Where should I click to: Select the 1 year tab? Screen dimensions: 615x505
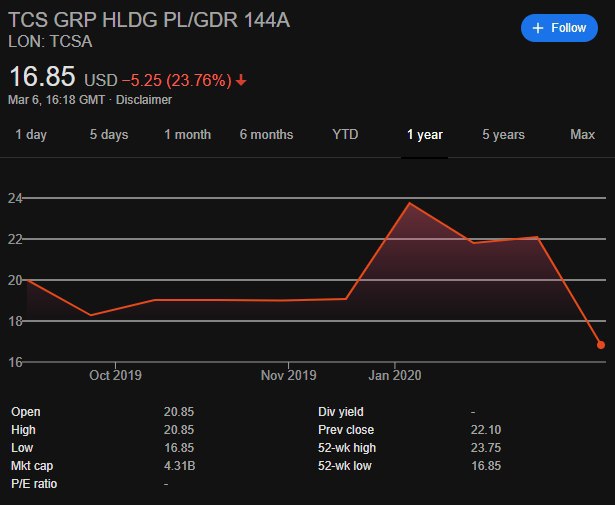pos(425,134)
